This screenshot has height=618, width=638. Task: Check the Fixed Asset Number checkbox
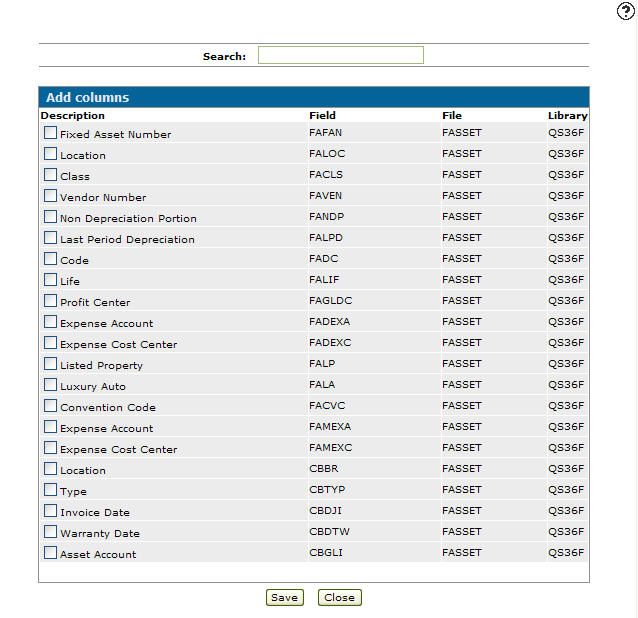coord(50,133)
